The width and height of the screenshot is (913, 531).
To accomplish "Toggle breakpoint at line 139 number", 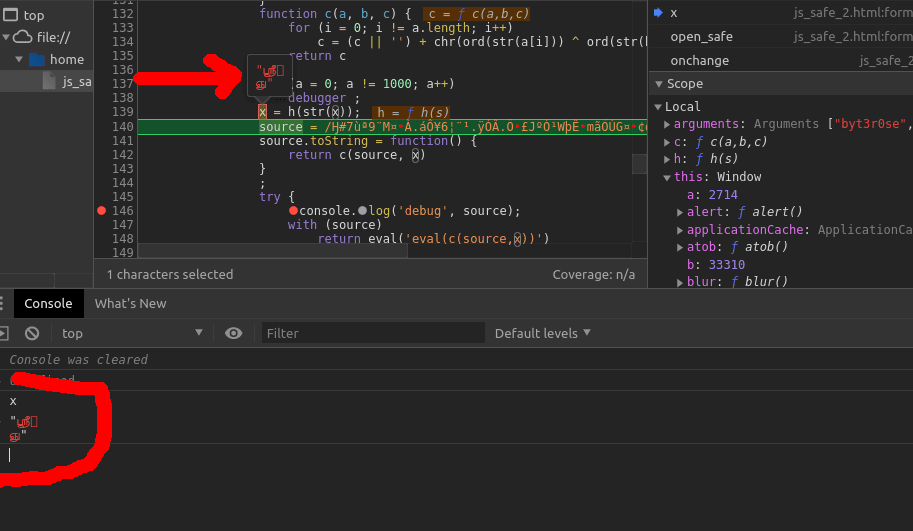I will tap(123, 112).
